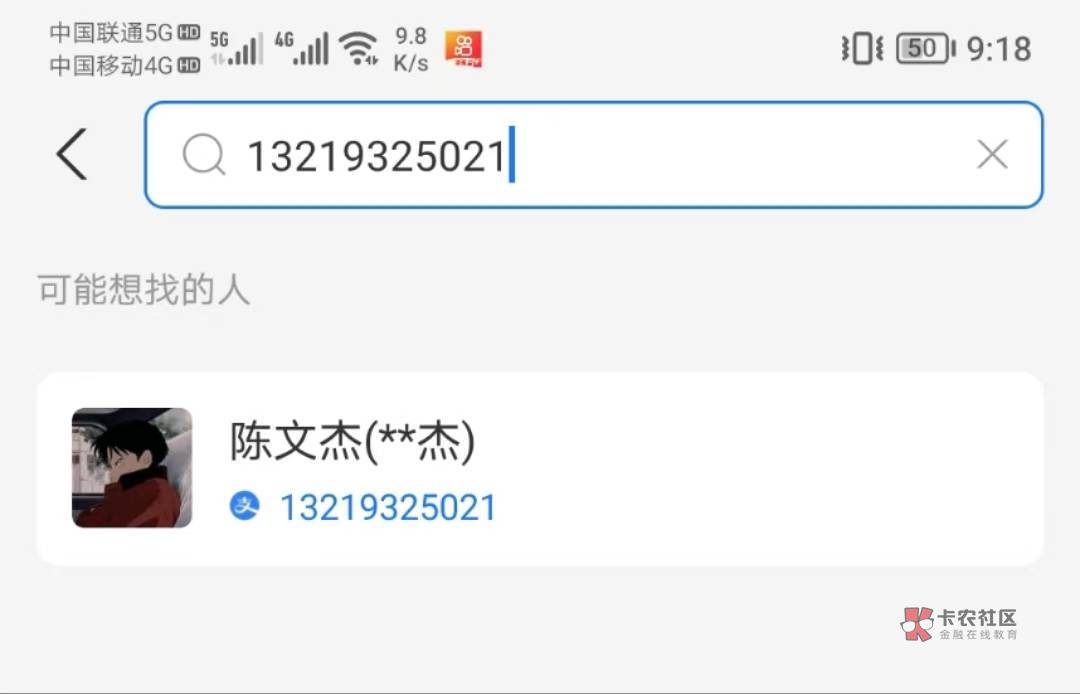Open the contact result card
1080x694 pixels.
540,469
